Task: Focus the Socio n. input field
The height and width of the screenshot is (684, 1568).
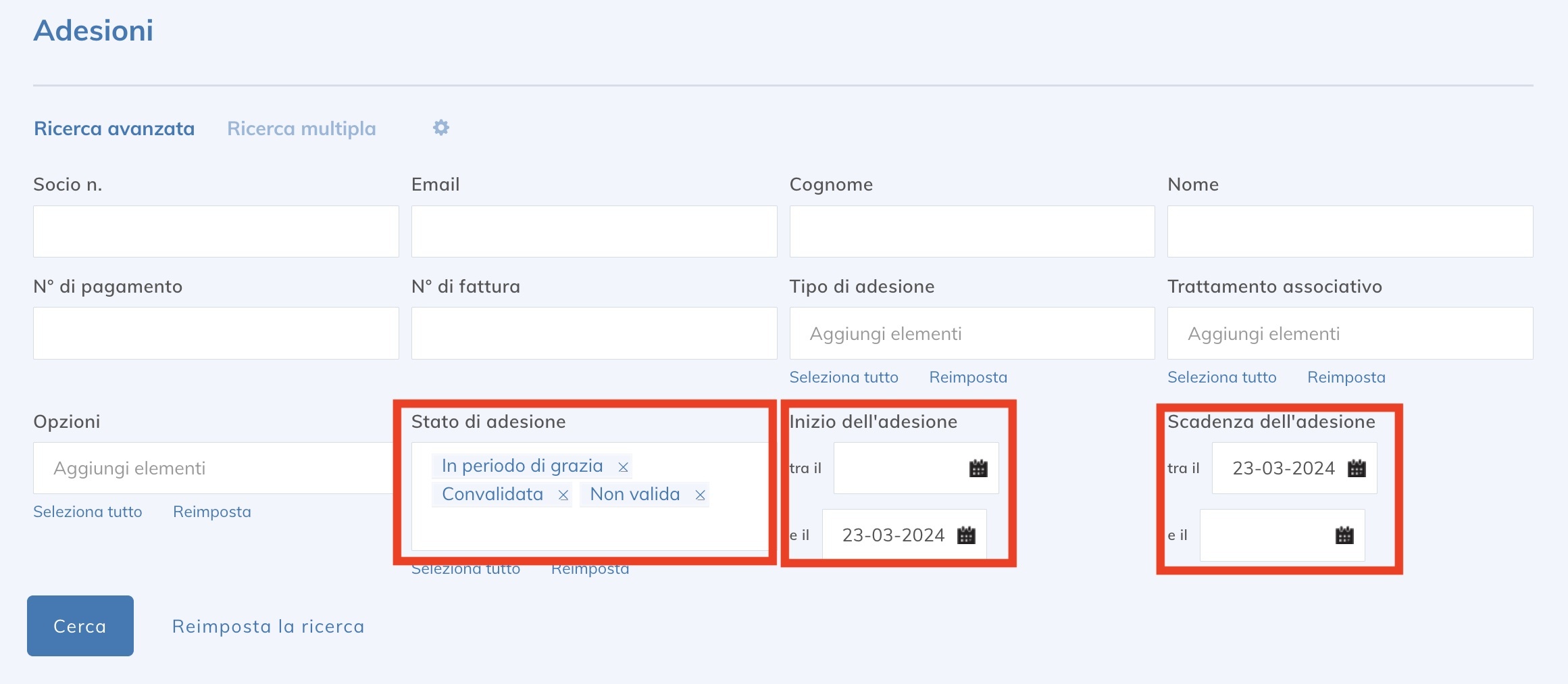Action: tap(216, 232)
